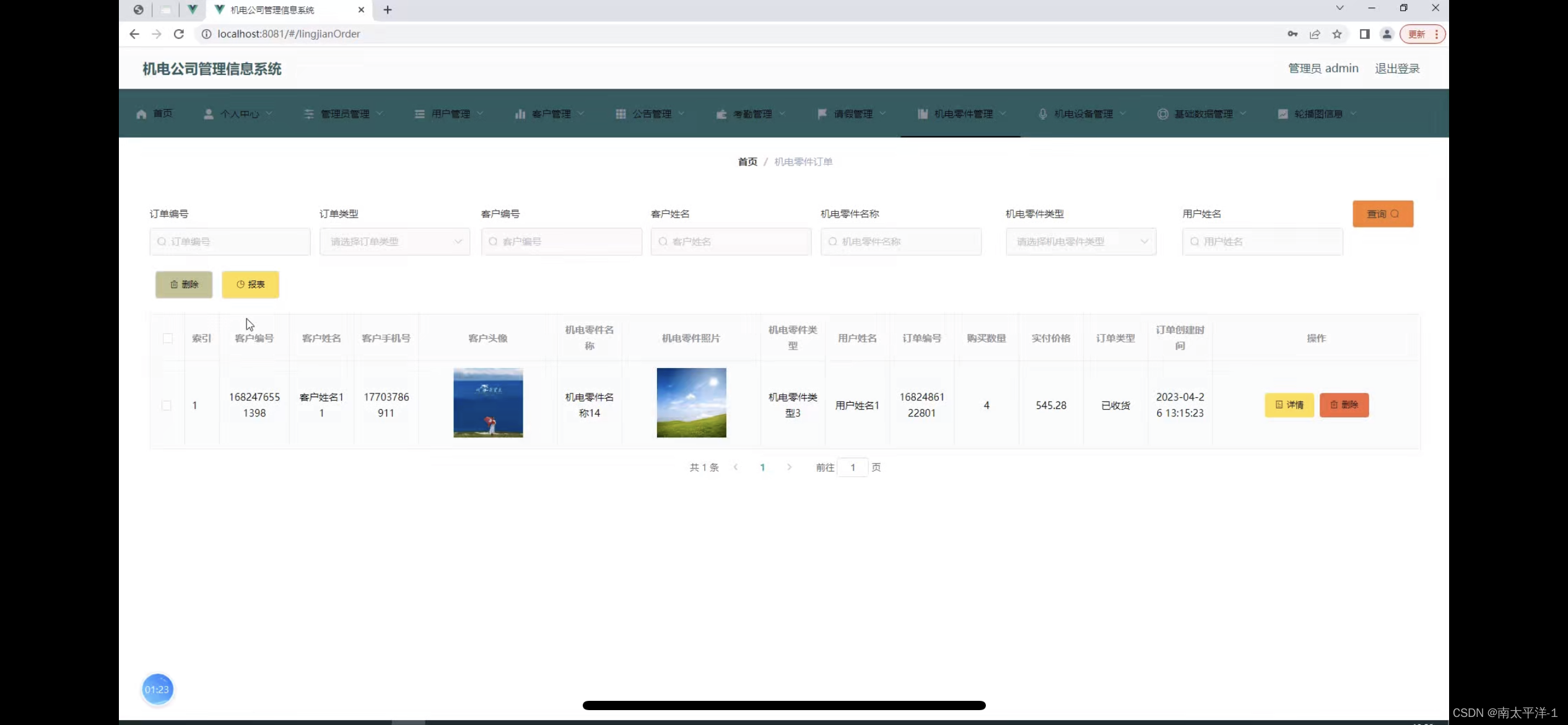Viewport: 1568px width, 725px height.
Task: Click page number 1 in pagination
Action: (x=762, y=468)
